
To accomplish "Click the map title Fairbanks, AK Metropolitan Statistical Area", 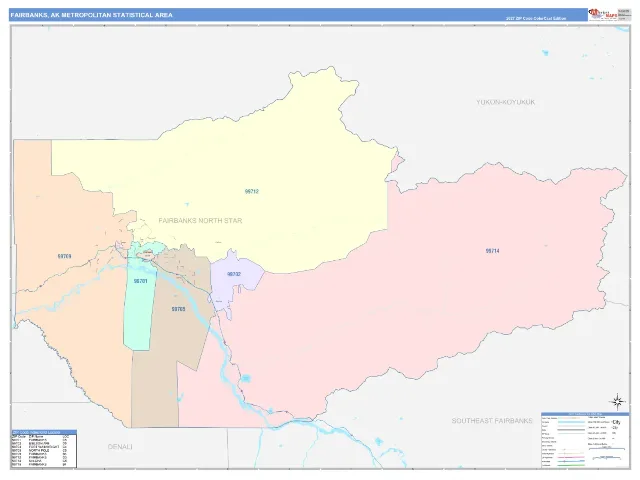I will pos(91,15).
